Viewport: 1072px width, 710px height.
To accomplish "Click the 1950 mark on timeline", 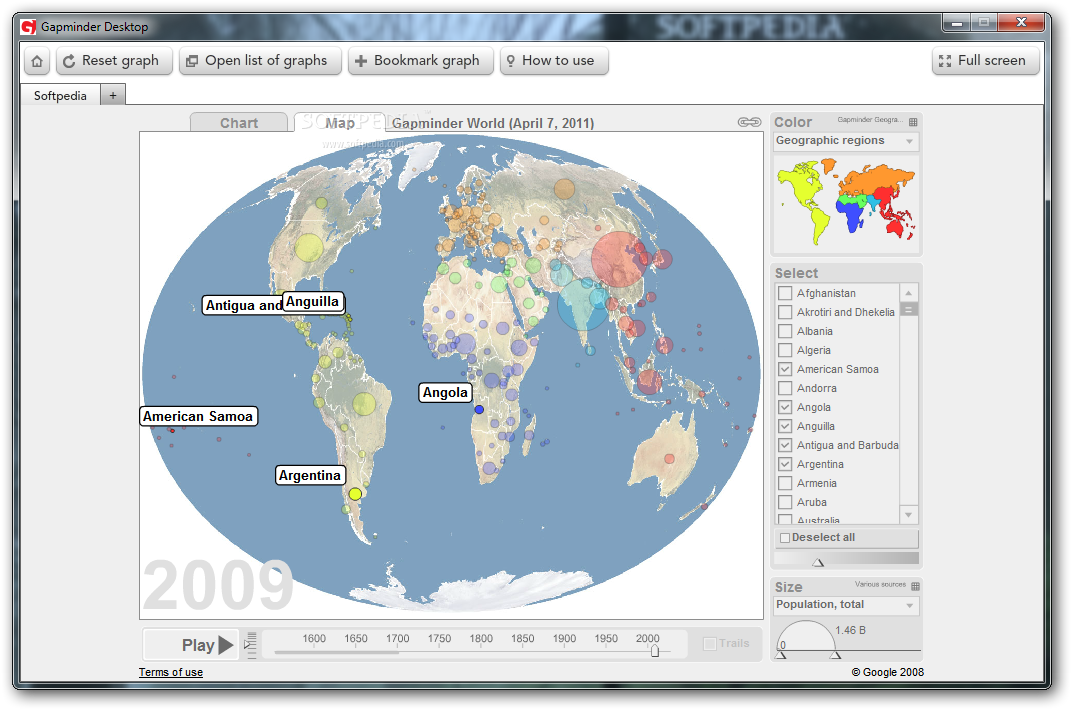I will [x=606, y=638].
